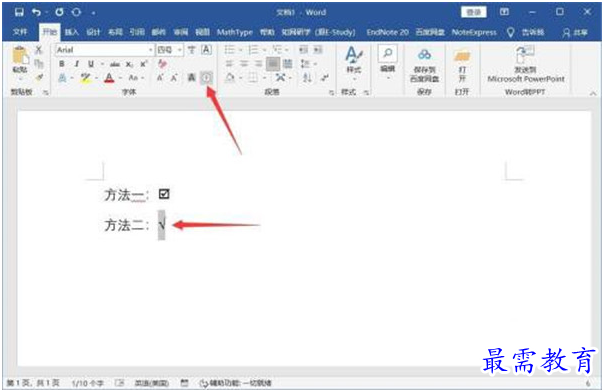Click the Increase Indent icon
604x392 pixels.
tap(318, 50)
